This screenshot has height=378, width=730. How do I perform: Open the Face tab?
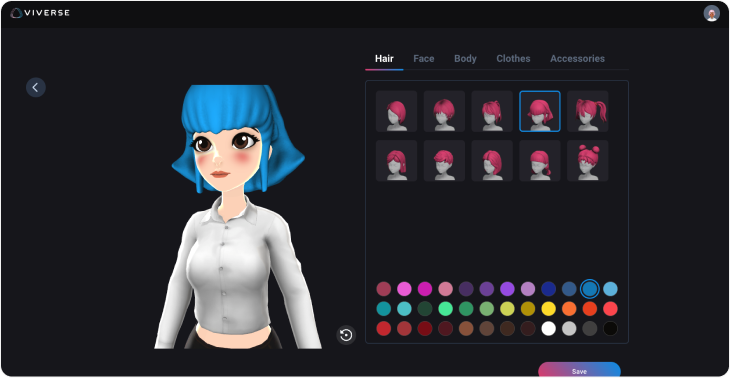tap(424, 59)
